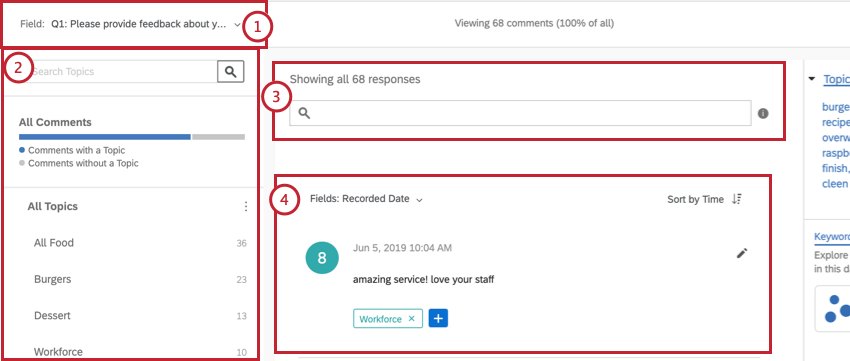The image size is (850, 361).
Task: Click the teal sentiment badge numbered 8
Action: (322, 257)
